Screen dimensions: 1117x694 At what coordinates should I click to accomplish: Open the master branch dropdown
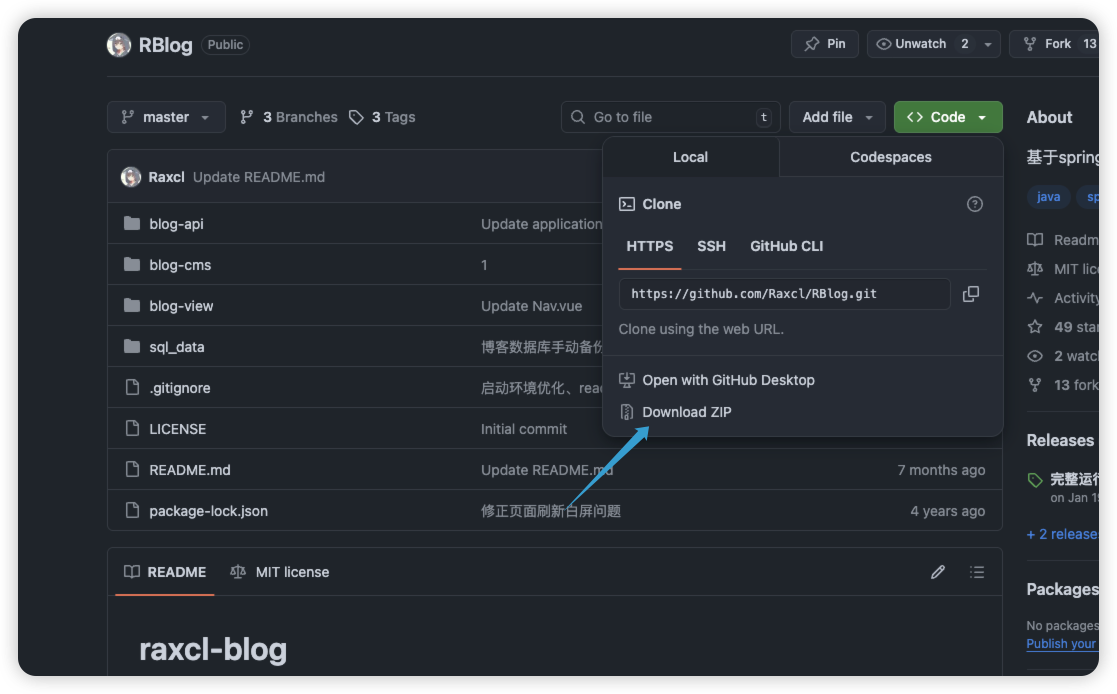coord(166,117)
